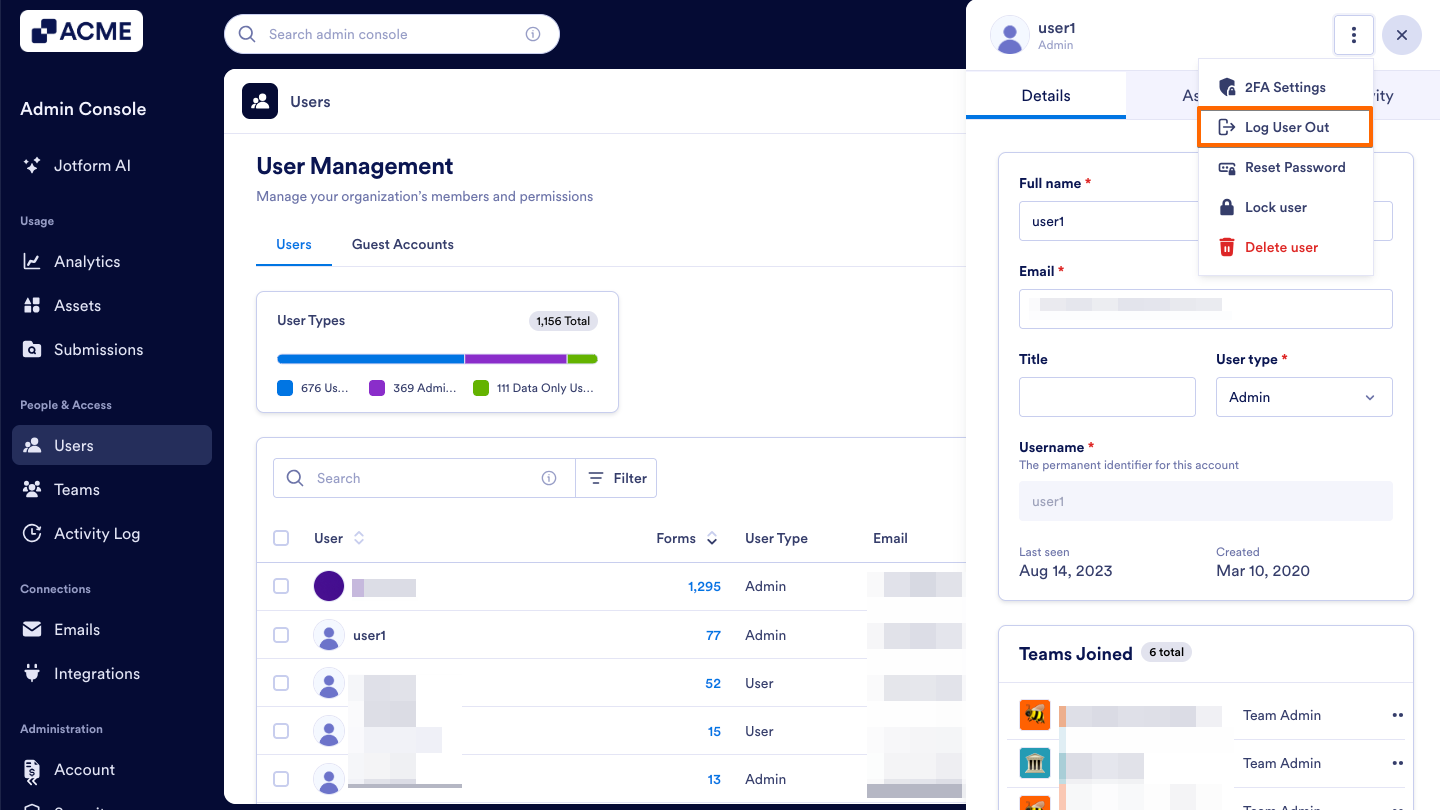Switch to the Guest Accounts tab
The width and height of the screenshot is (1440, 810).
(402, 244)
